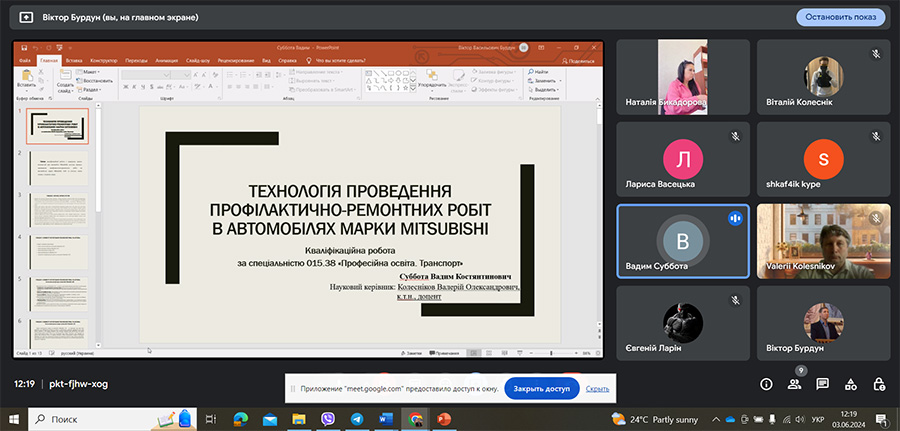Click muted mic icon on Віталій Колеснік tile
The height and width of the screenshot is (431, 900).
[875, 53]
